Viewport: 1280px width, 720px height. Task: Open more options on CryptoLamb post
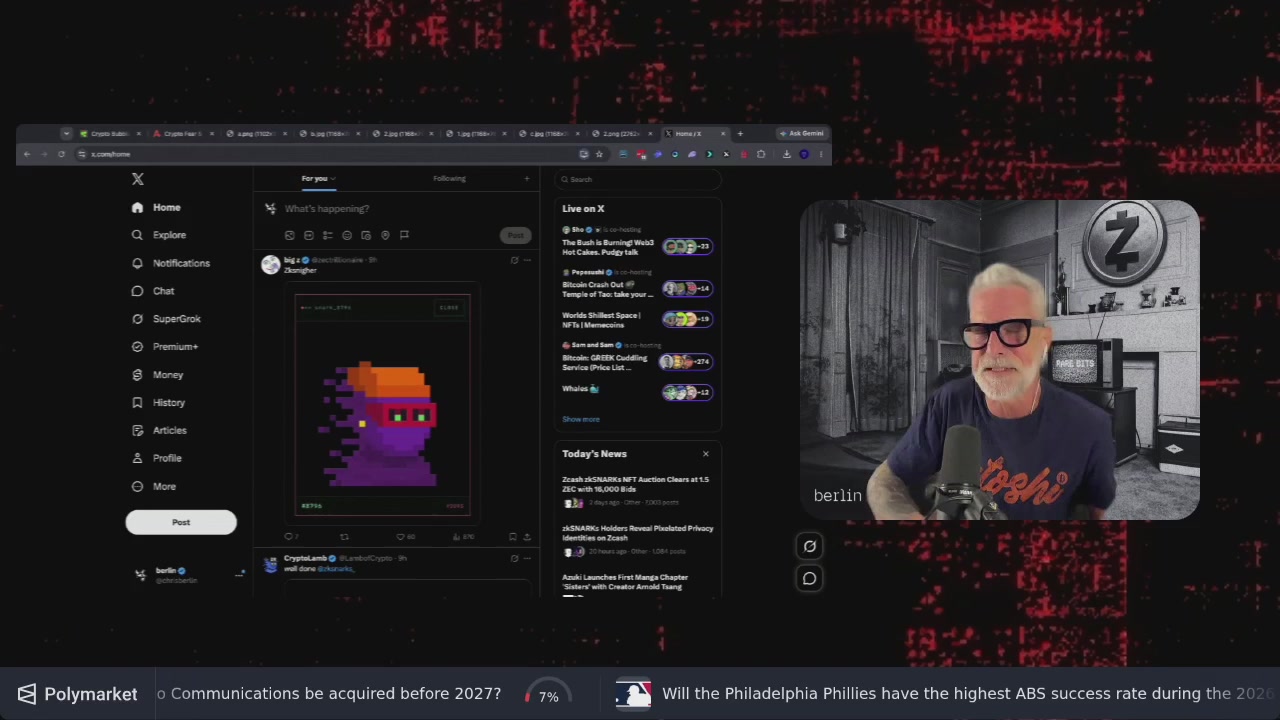point(527,559)
